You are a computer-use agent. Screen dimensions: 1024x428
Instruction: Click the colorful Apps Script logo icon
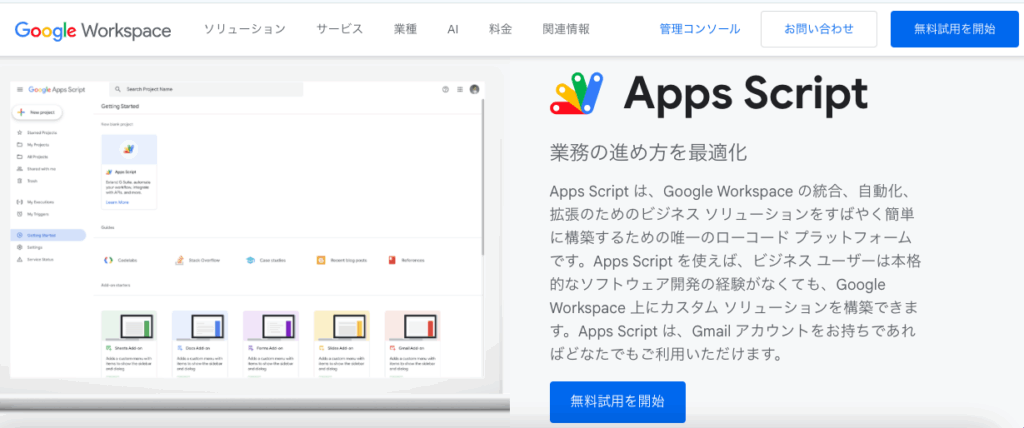(x=577, y=93)
